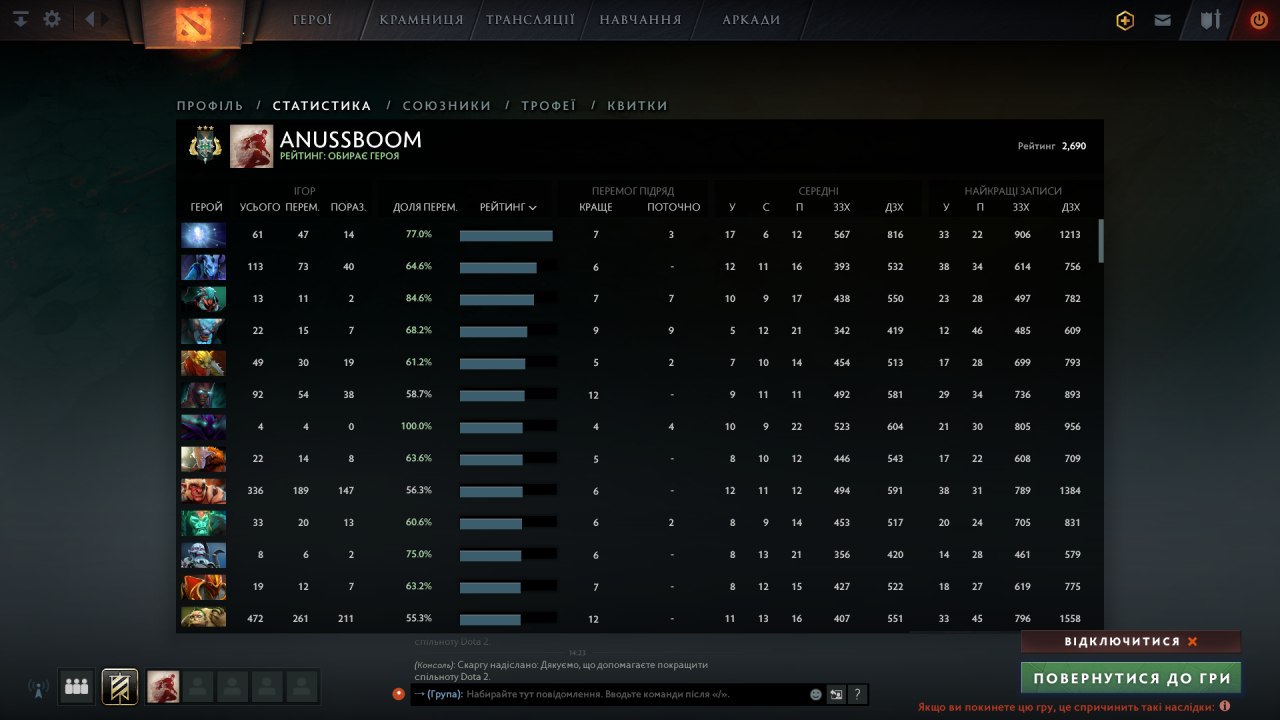Open the party members icon at bottom
Viewport: 1280px width, 720px height.
[x=76, y=686]
